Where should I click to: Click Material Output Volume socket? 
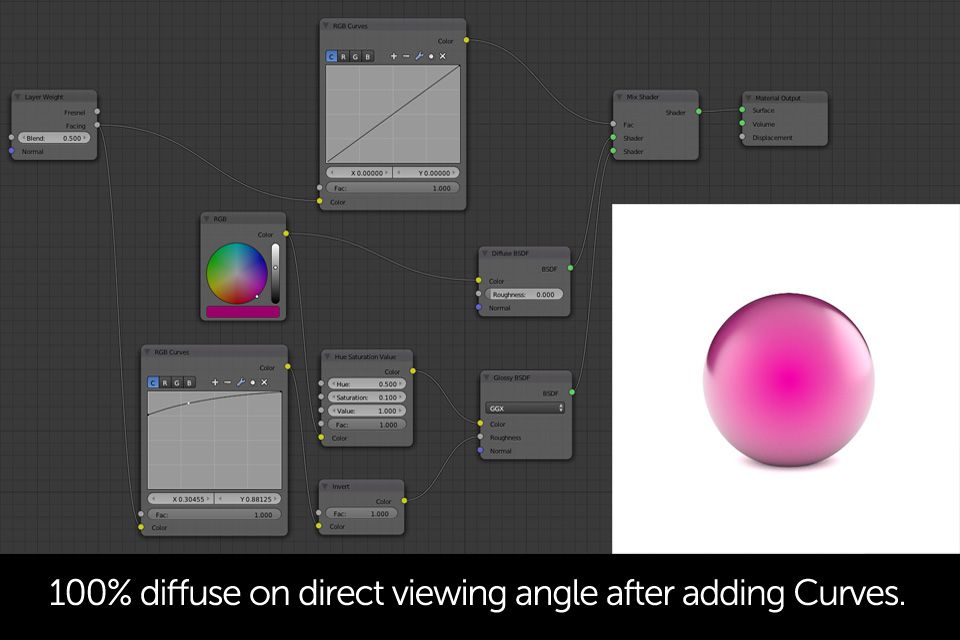click(742, 124)
